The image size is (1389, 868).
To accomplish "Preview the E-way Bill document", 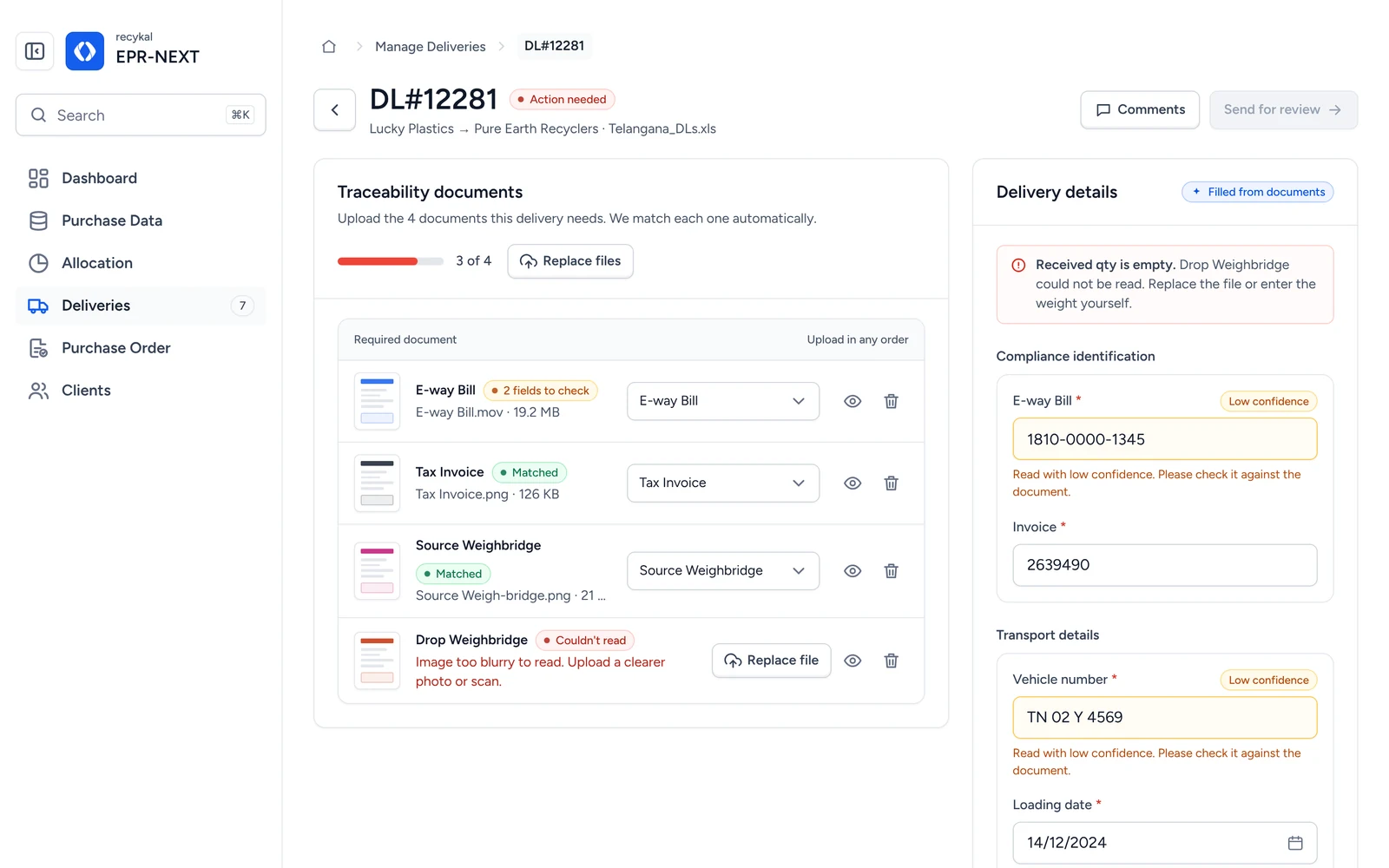I will 852,401.
